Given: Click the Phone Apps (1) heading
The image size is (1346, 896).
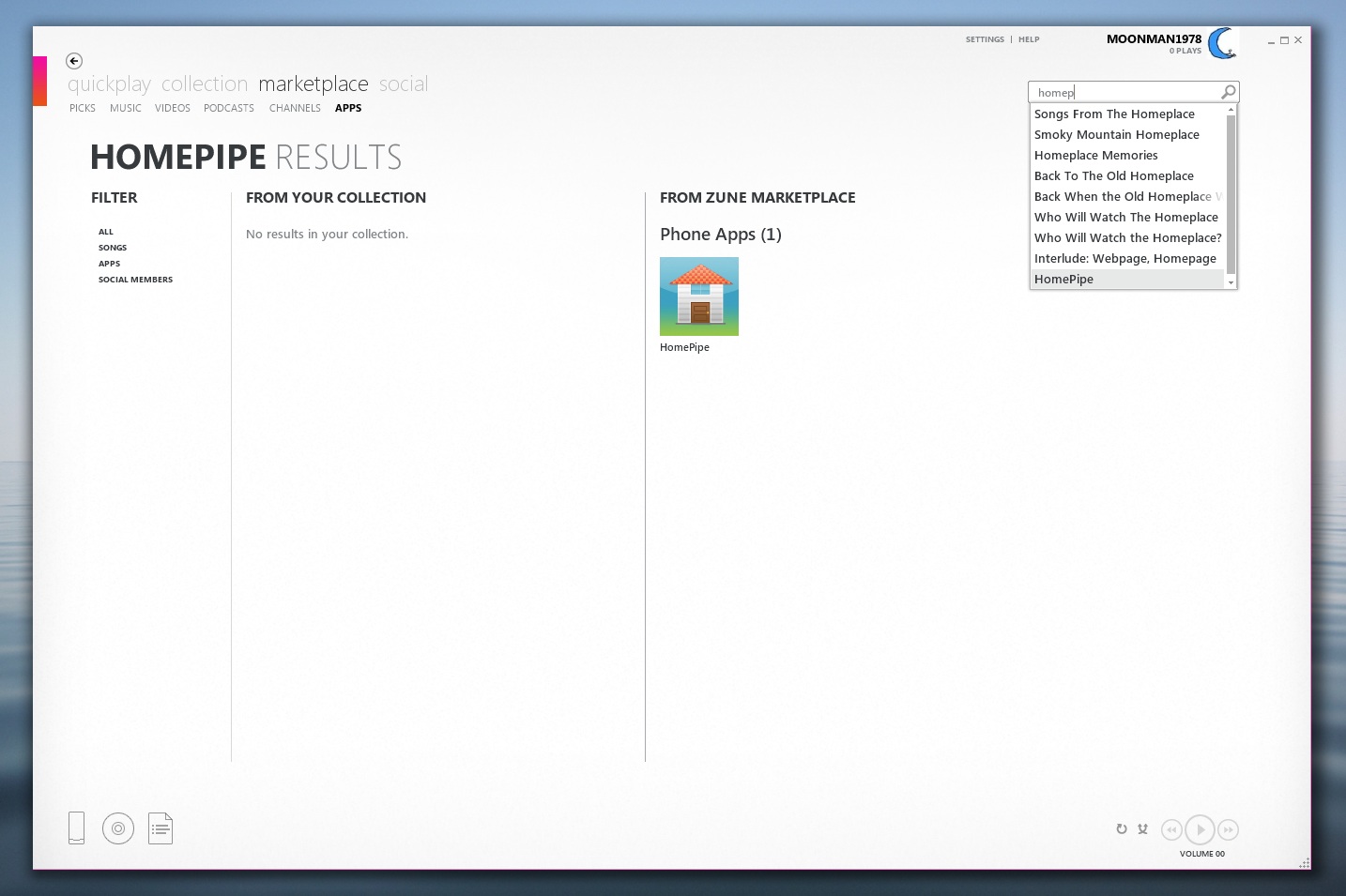Looking at the screenshot, I should tap(721, 235).
